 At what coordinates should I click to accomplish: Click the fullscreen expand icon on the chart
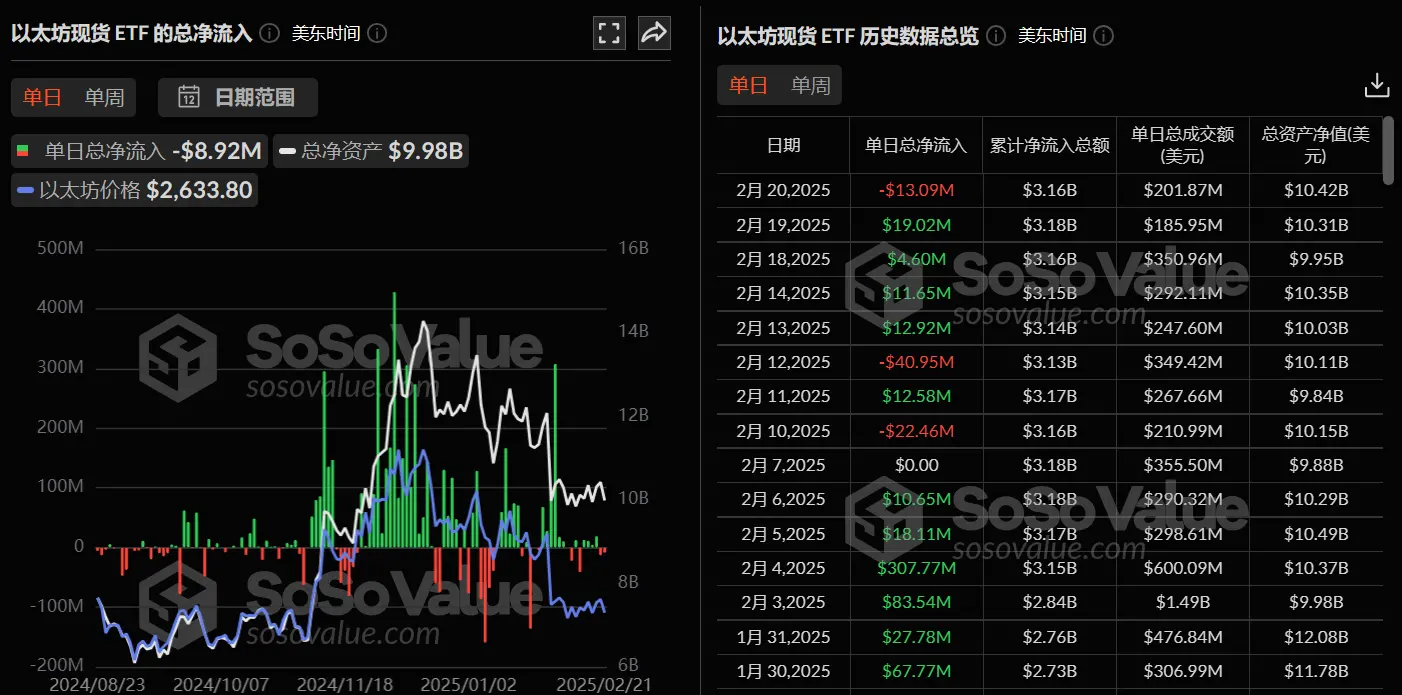[609, 33]
